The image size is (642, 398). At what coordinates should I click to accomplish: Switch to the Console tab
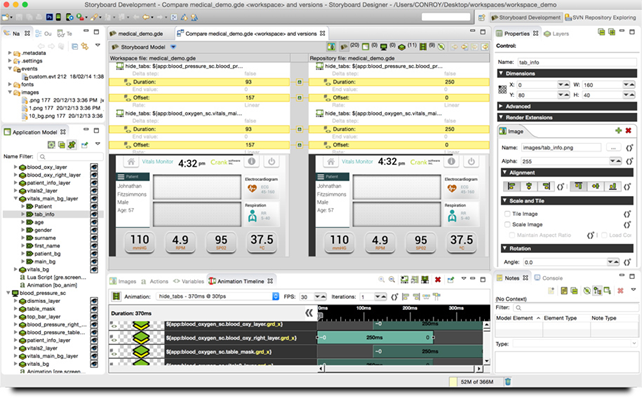coord(549,278)
